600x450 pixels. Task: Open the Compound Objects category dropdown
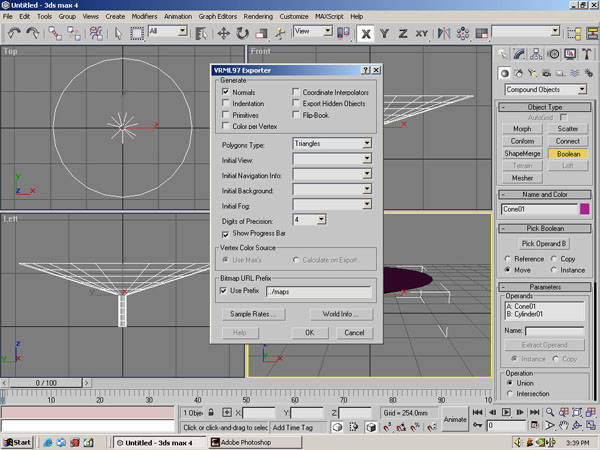(582, 90)
